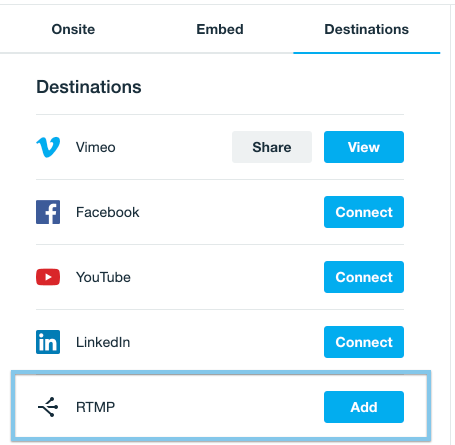Click the Share button for Vimeo
The image size is (455, 445).
272,147
